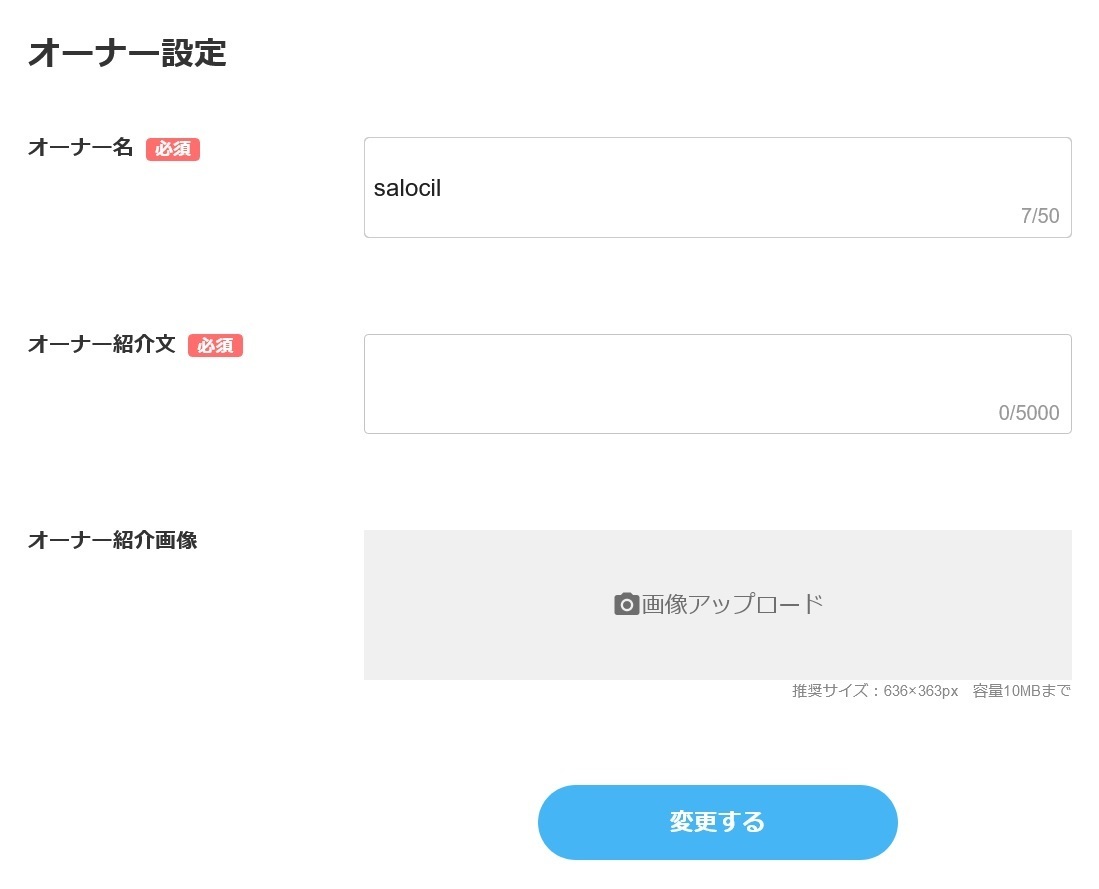Click the オーナー設定 page heading
1099x889 pixels.
tap(127, 53)
